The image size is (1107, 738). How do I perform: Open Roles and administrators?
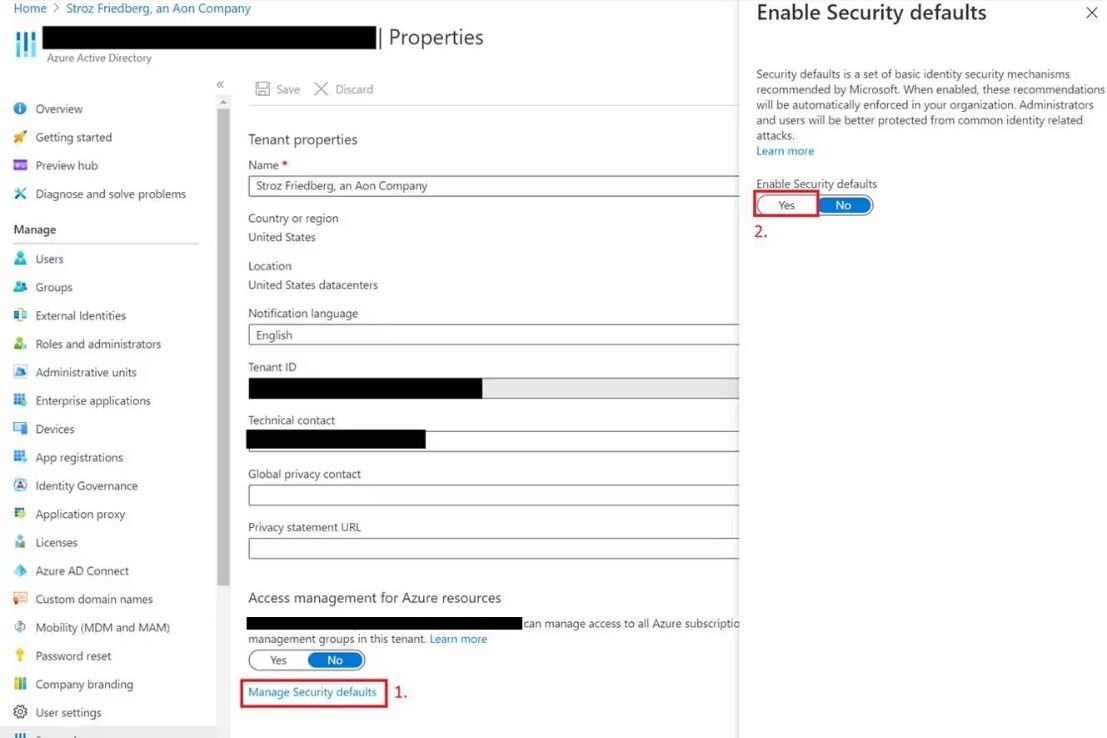coord(98,343)
